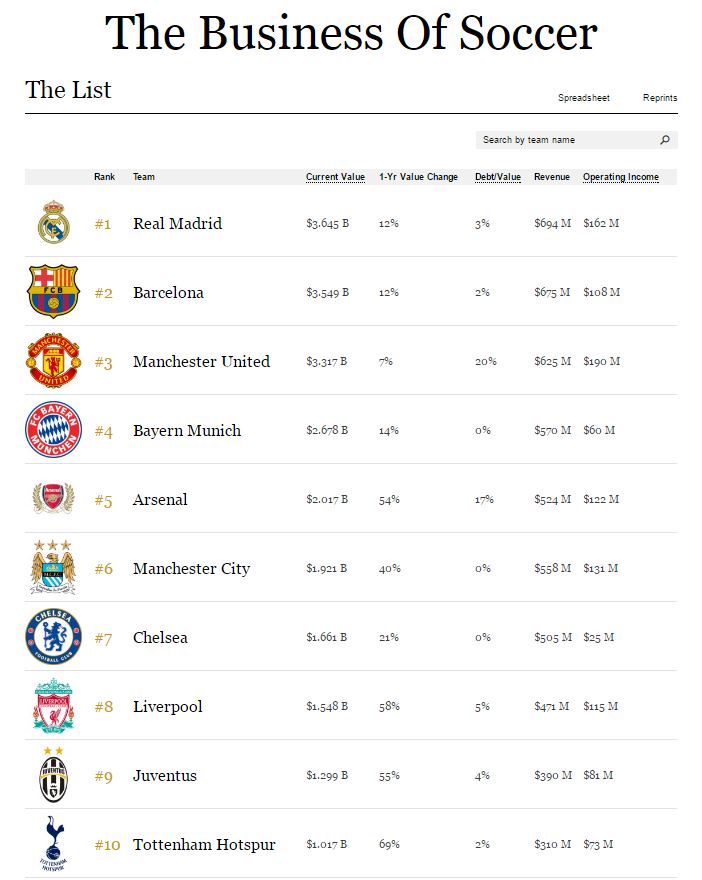This screenshot has height=880, width=702.
Task: Click the Revenue column header
Action: click(x=552, y=177)
